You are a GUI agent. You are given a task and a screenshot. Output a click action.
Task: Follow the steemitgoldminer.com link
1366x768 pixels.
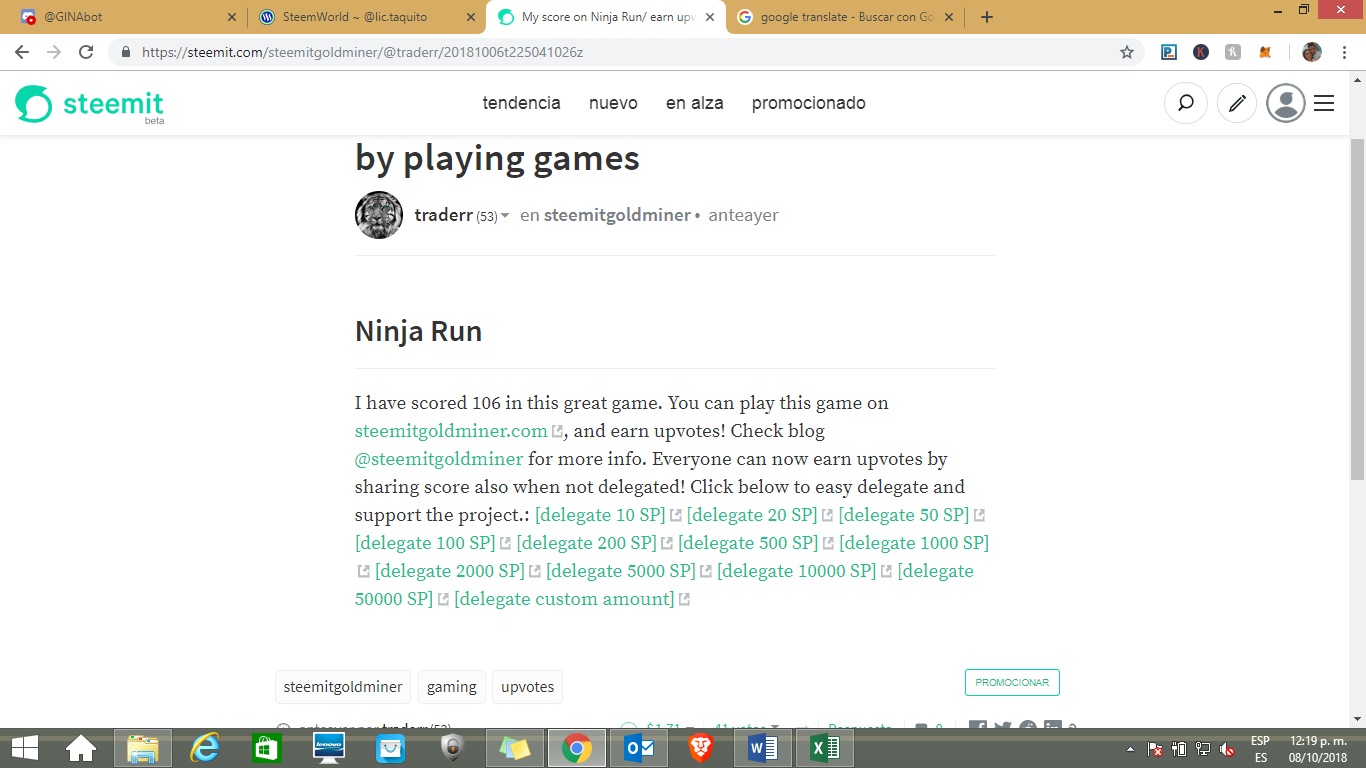pos(451,432)
